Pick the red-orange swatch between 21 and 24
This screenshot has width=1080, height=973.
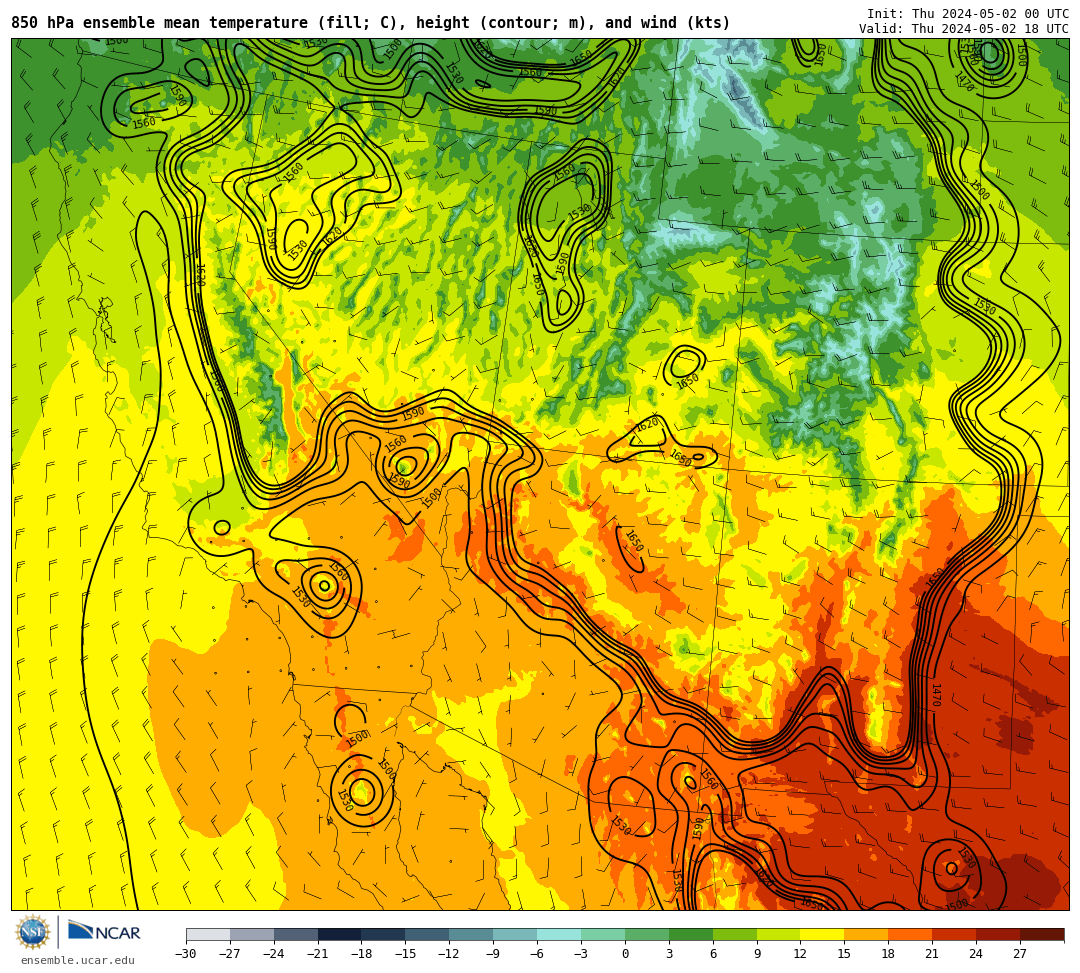point(955,934)
